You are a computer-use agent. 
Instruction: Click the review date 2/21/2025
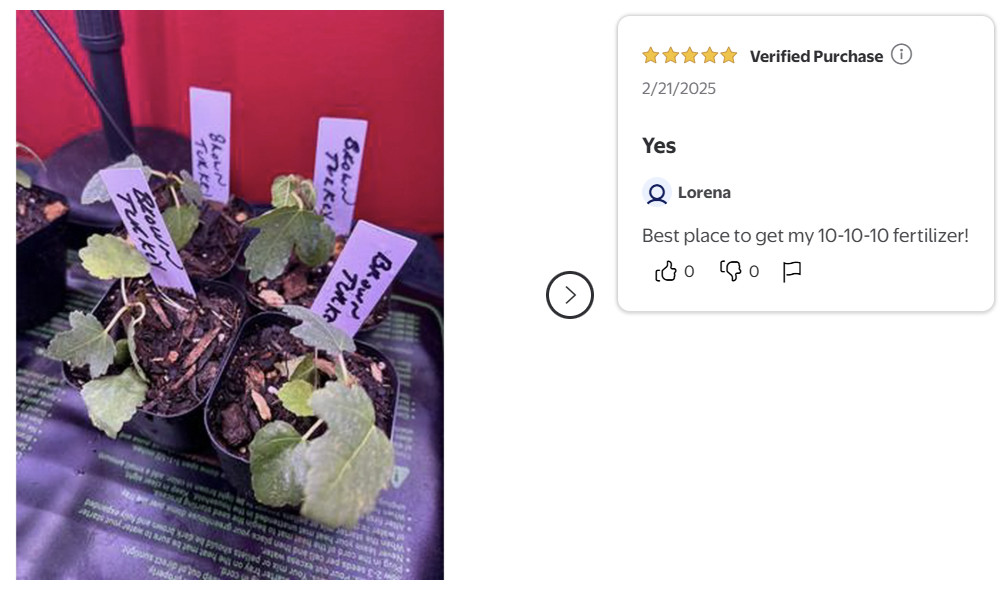click(679, 88)
